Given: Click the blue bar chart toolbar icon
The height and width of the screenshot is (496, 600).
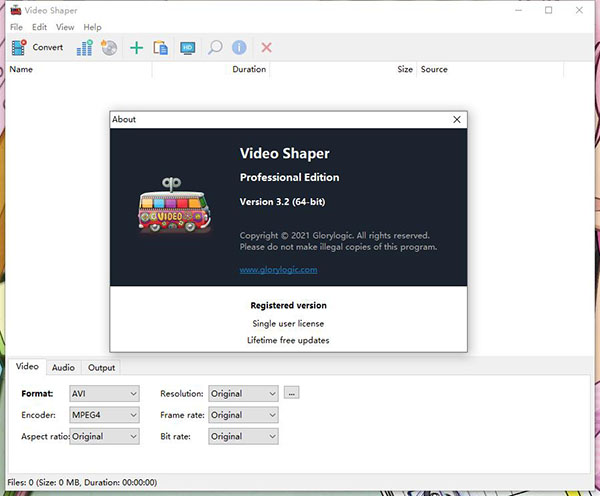Looking at the screenshot, I should pos(85,47).
